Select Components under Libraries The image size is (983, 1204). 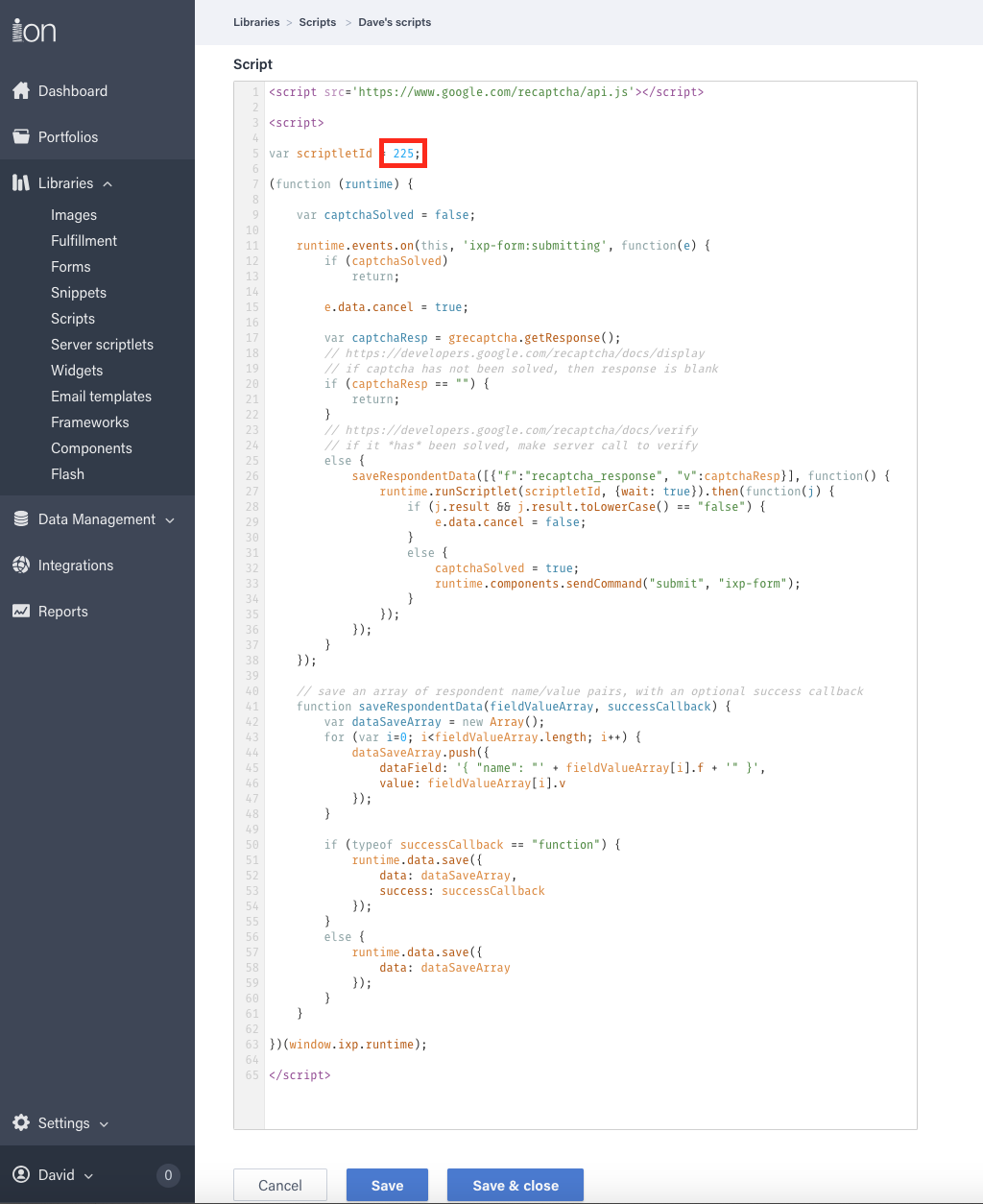(x=92, y=448)
